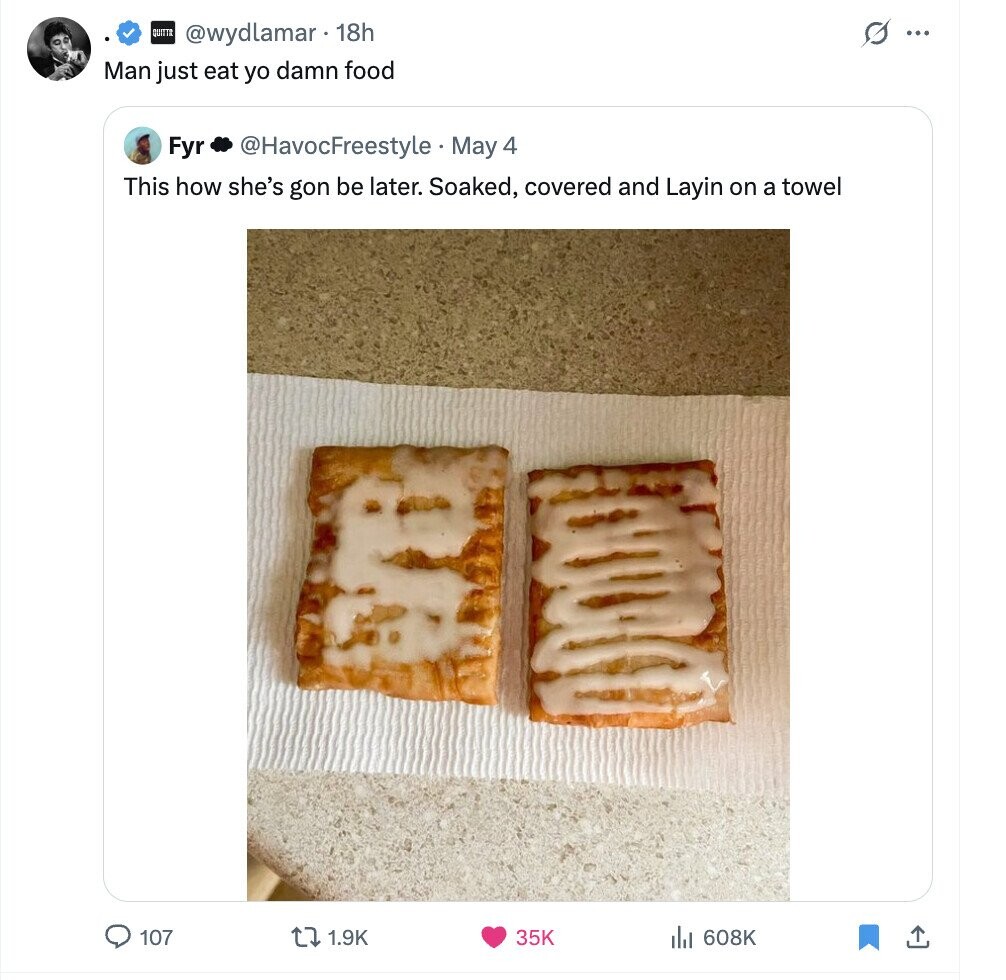Click the QUITTR affiliation badge

[x=161, y=34]
